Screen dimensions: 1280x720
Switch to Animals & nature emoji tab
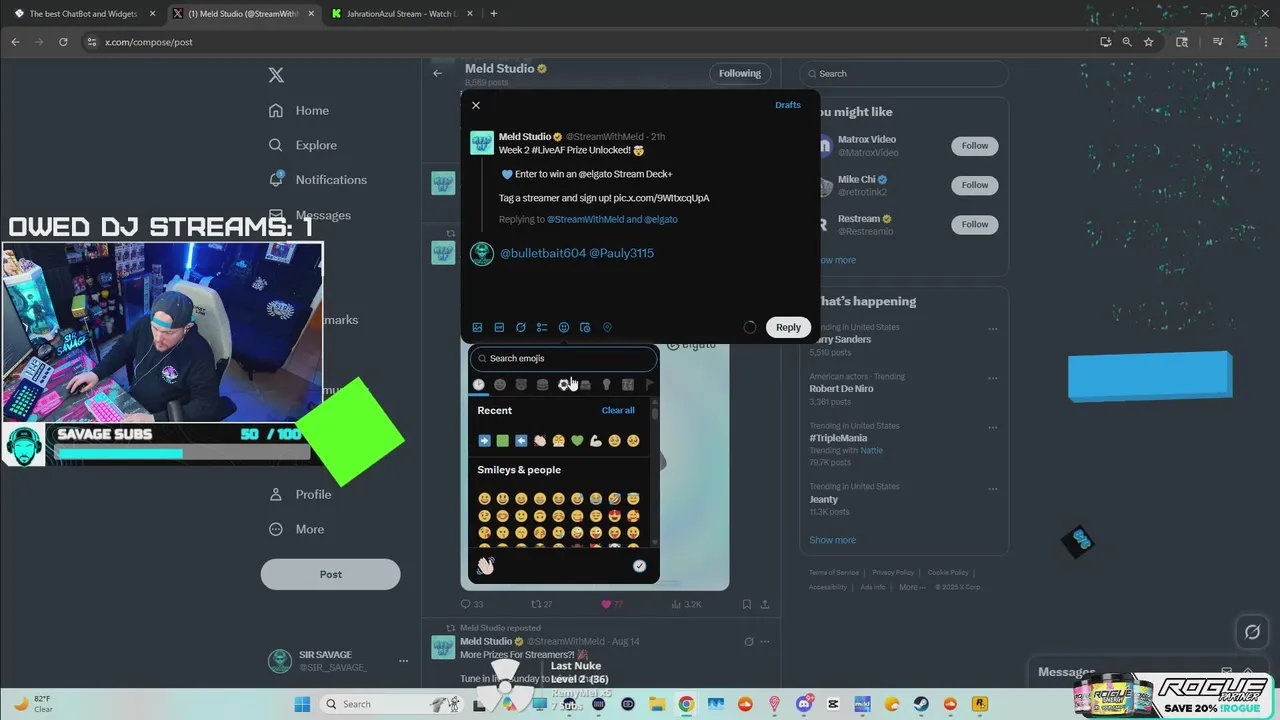click(521, 384)
